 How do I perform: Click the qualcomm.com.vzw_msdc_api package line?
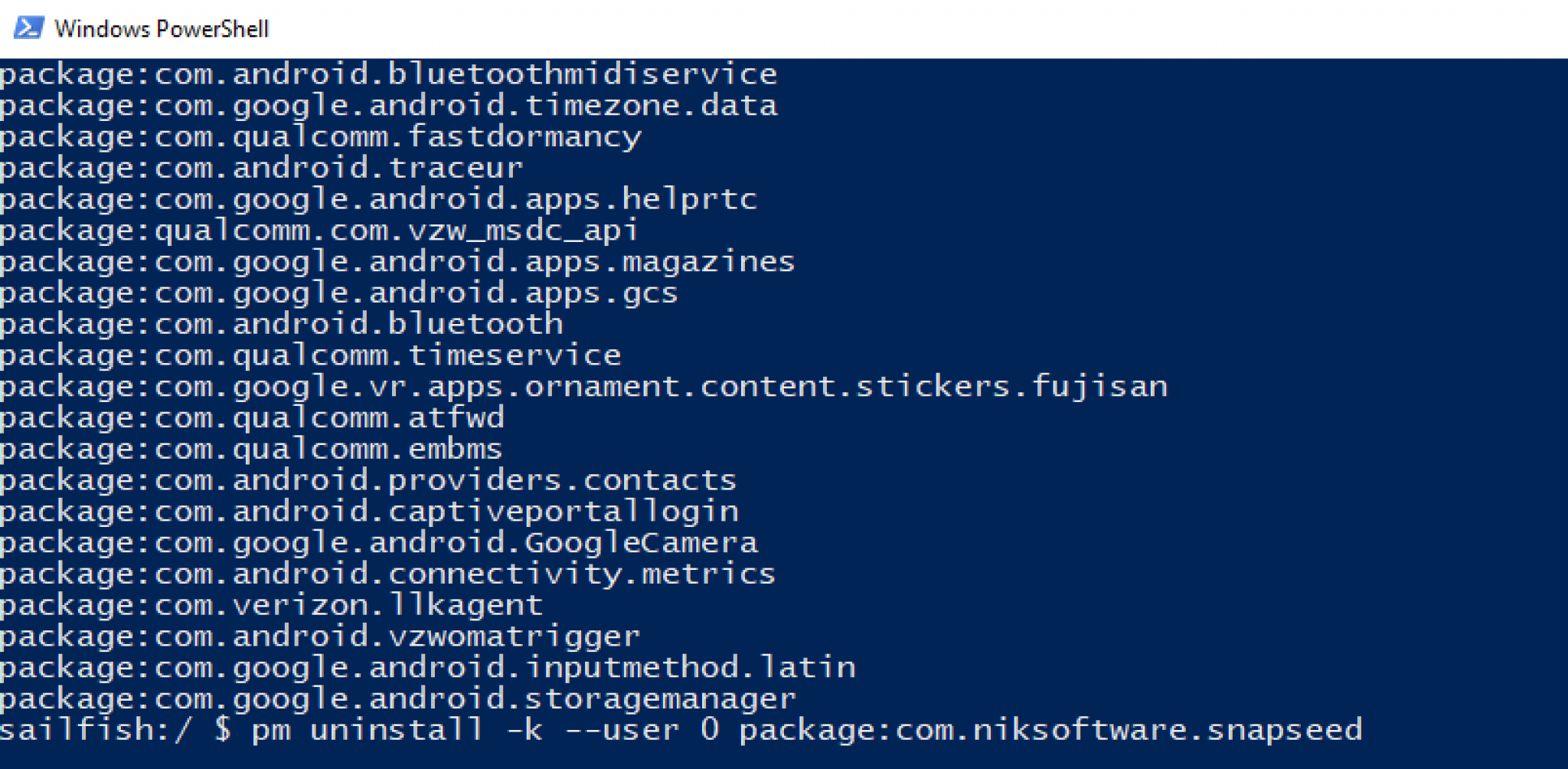point(318,231)
